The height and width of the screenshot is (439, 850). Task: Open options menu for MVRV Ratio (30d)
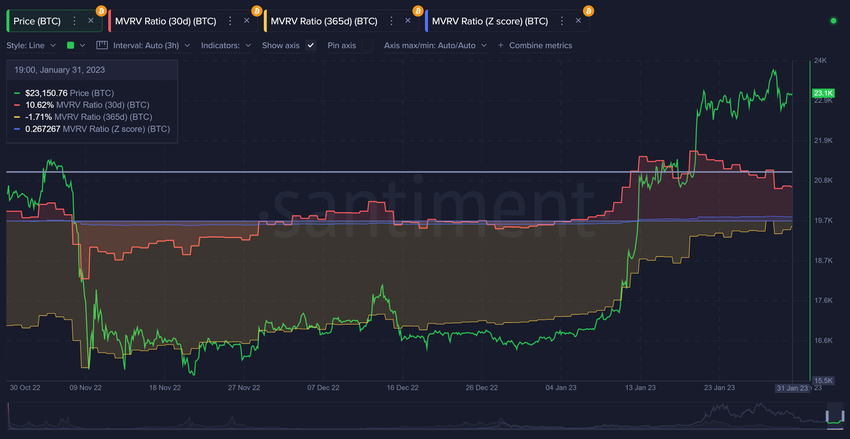click(230, 21)
